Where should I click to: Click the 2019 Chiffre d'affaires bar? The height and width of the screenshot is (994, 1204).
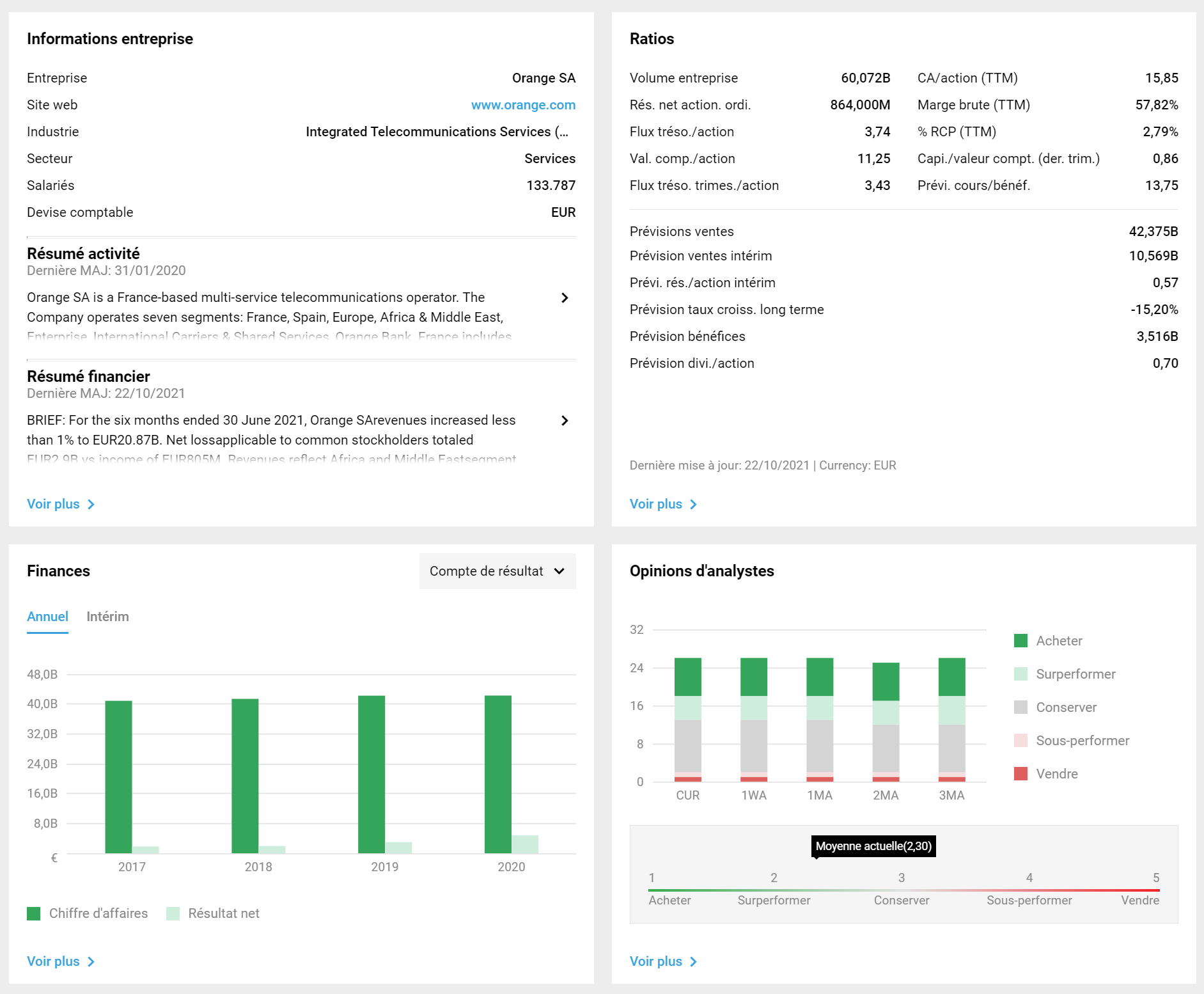click(x=371, y=775)
